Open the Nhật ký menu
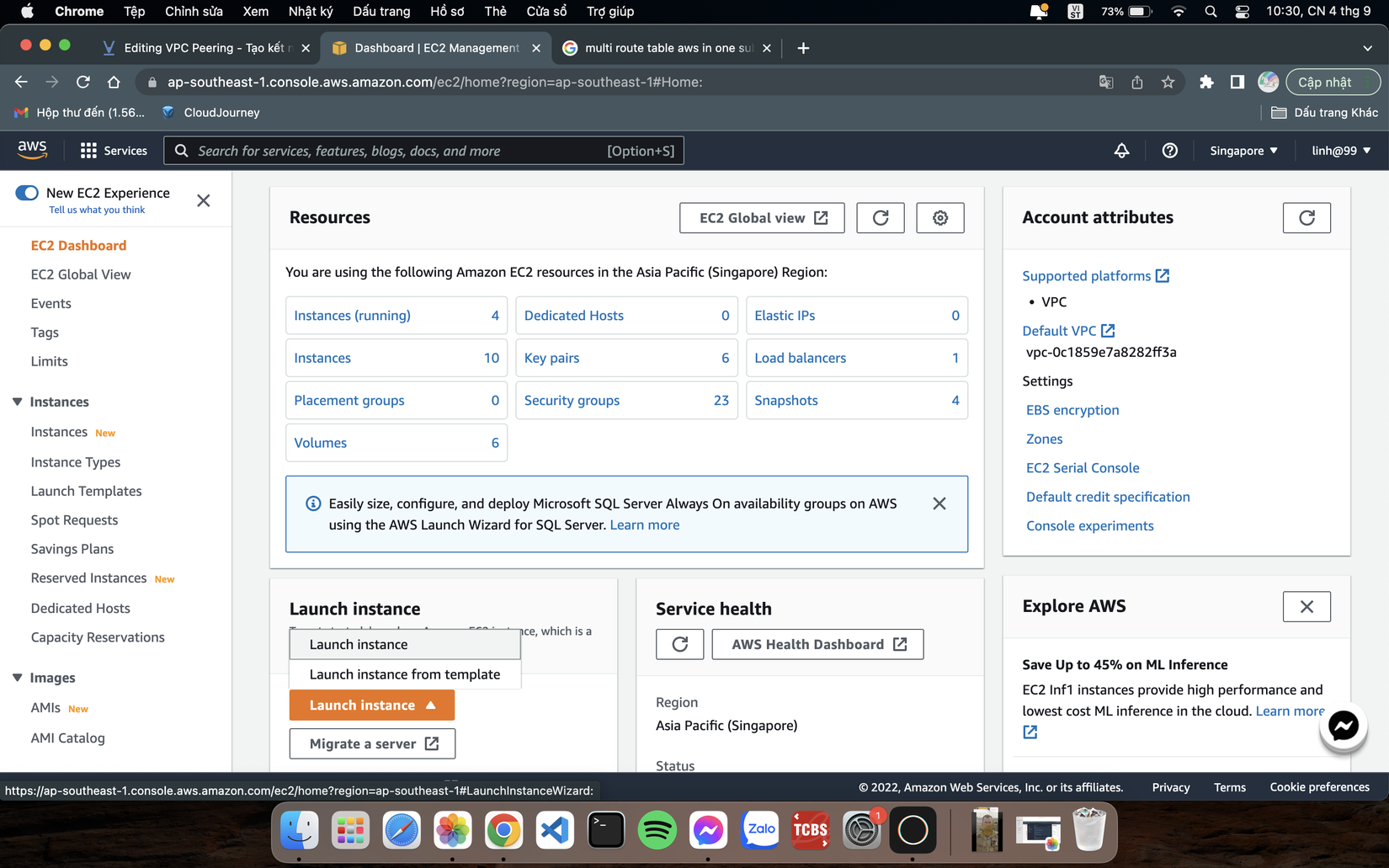Screen dimensions: 1389x868 [310, 11]
